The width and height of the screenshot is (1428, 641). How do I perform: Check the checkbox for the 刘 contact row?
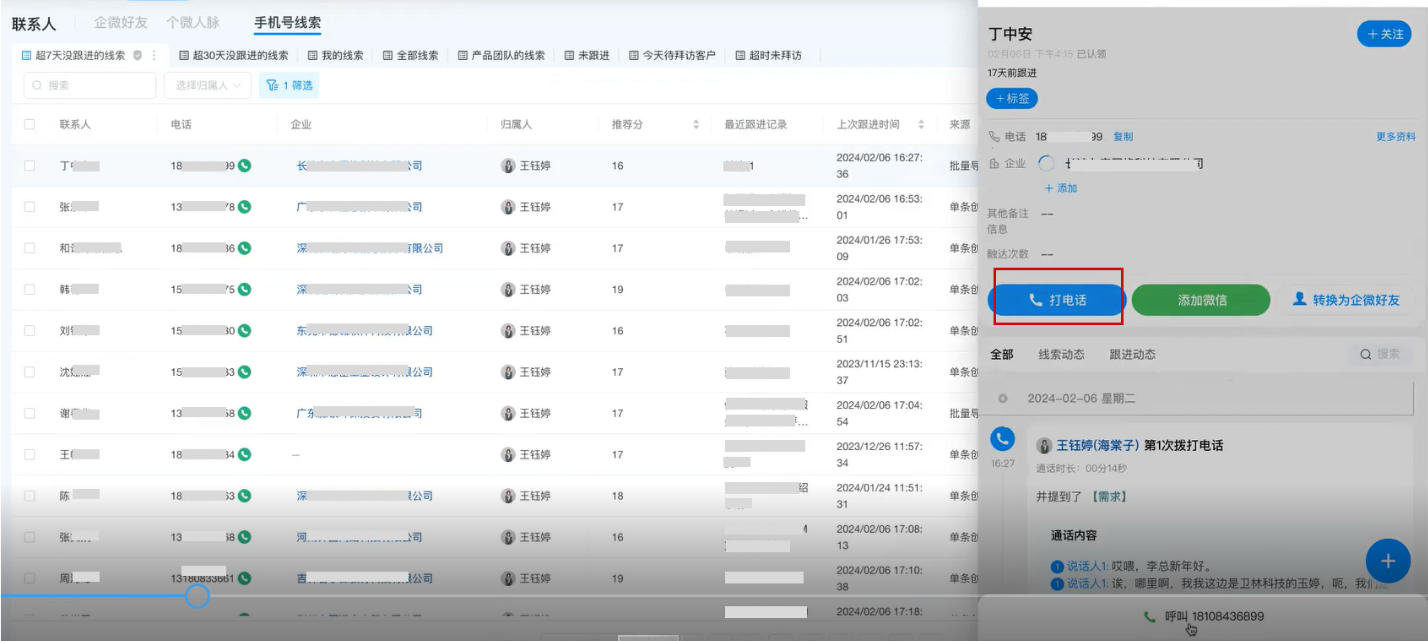[x=30, y=331]
